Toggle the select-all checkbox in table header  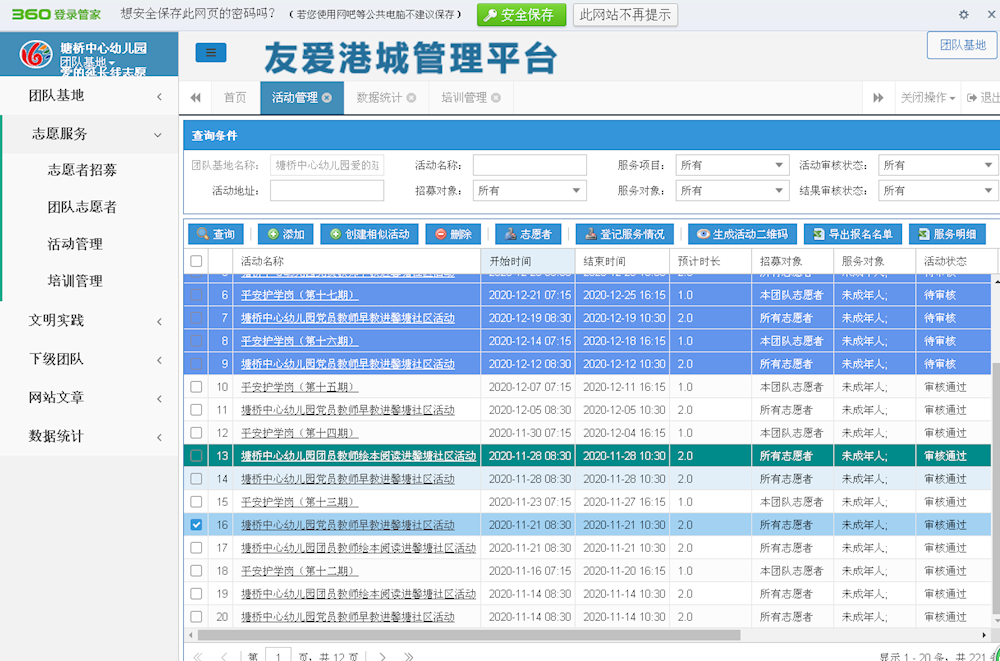[196, 263]
